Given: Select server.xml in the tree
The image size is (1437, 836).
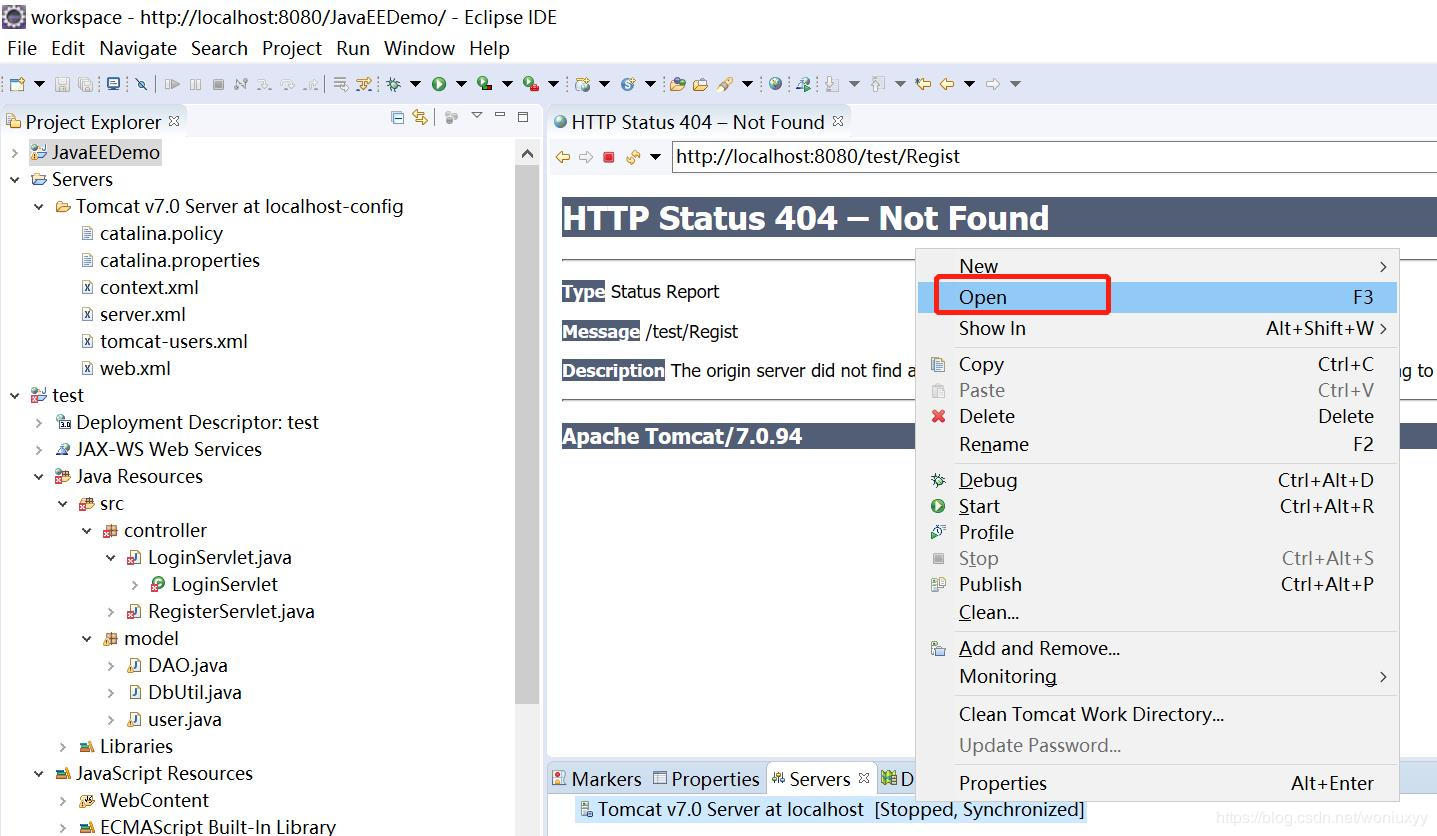Looking at the screenshot, I should 143,315.
